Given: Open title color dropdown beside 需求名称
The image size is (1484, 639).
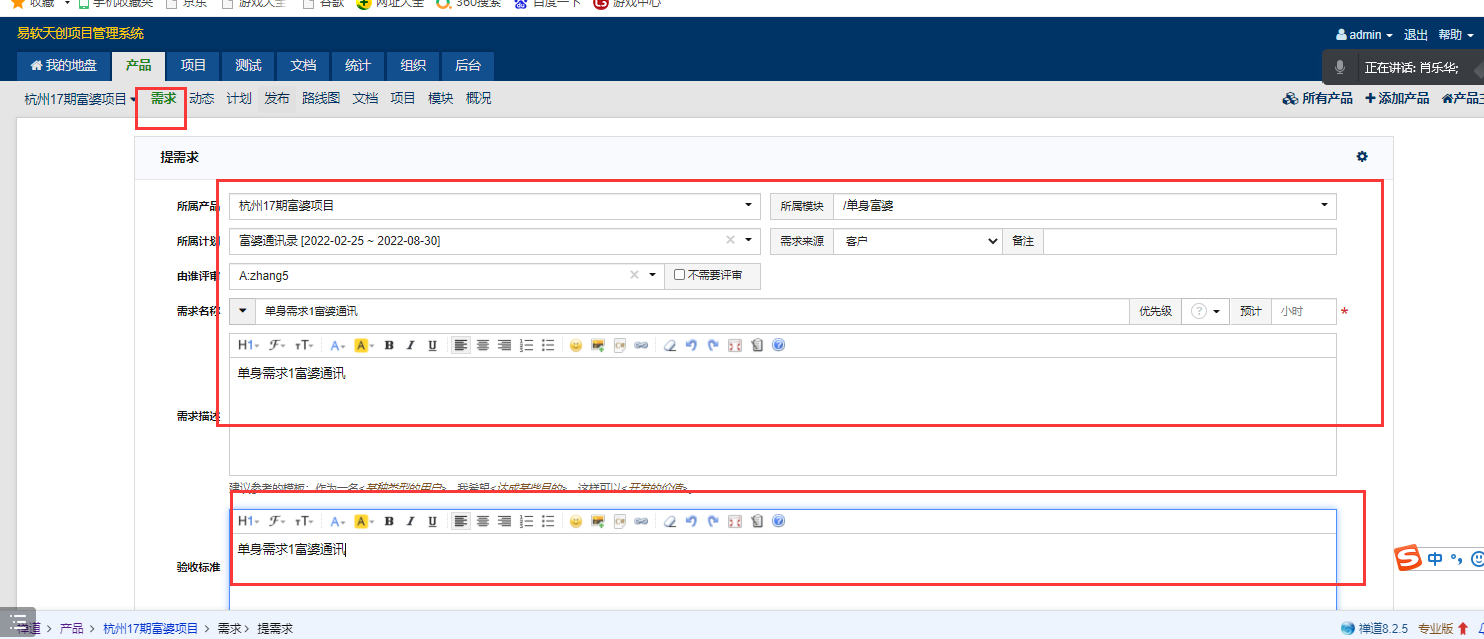Looking at the screenshot, I should [x=242, y=311].
